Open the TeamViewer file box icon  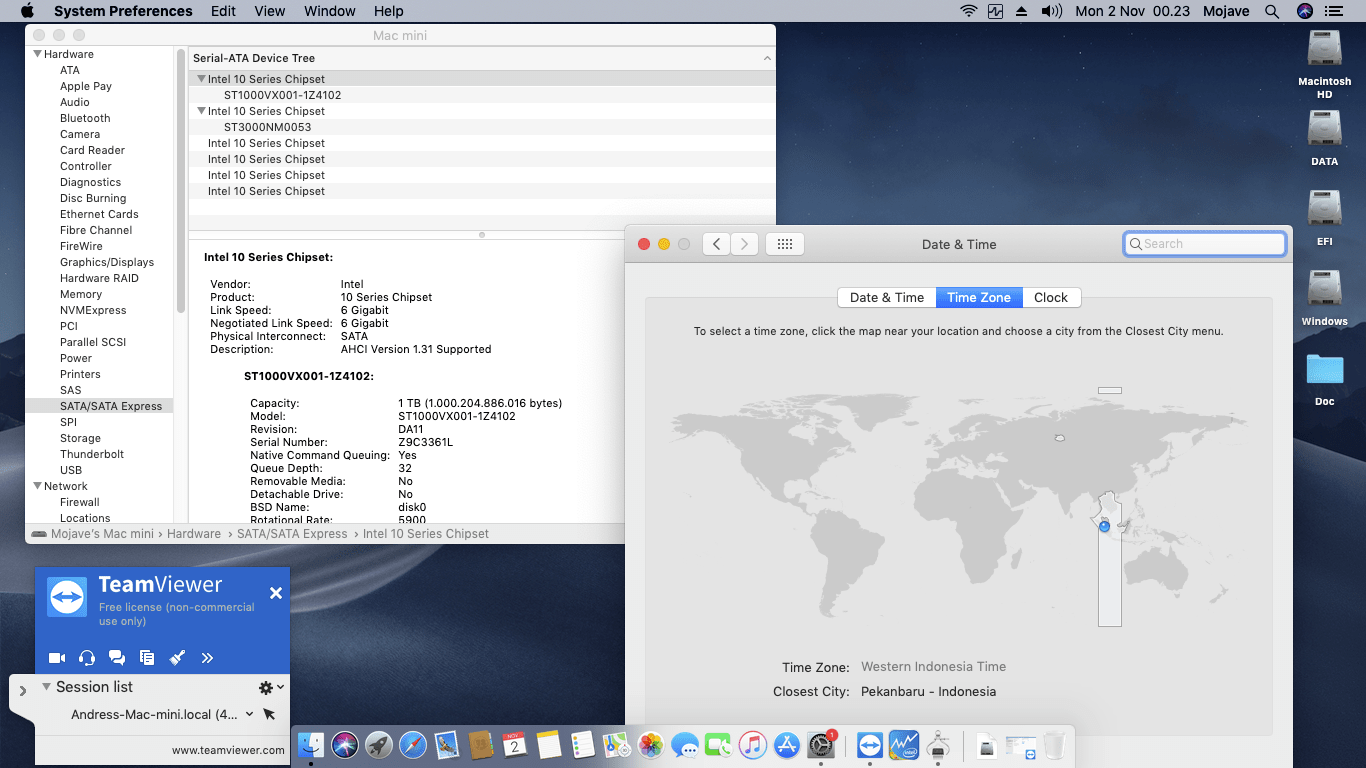click(147, 658)
